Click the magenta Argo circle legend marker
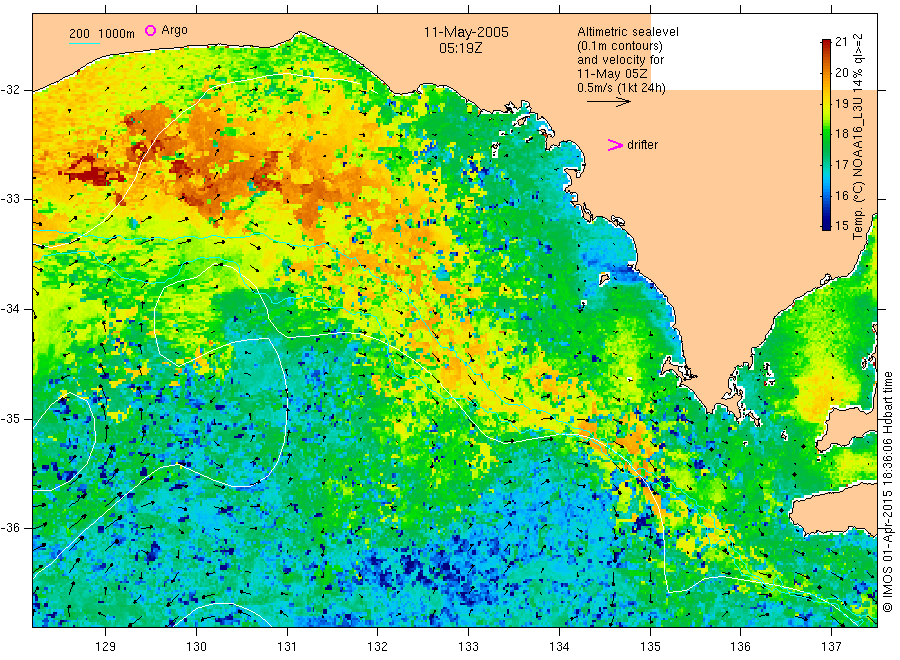The width and height of the screenshot is (900, 660). 150,30
